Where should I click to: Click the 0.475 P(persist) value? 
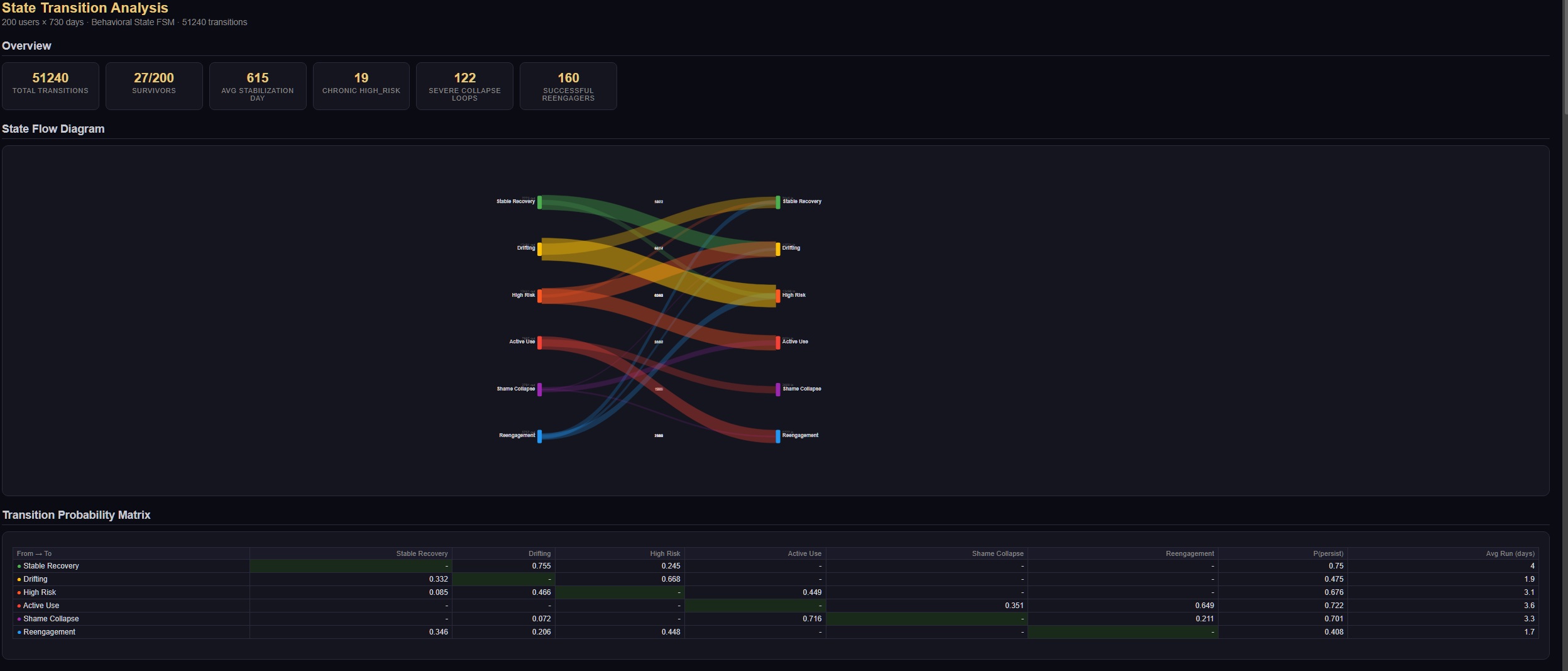point(1283,579)
